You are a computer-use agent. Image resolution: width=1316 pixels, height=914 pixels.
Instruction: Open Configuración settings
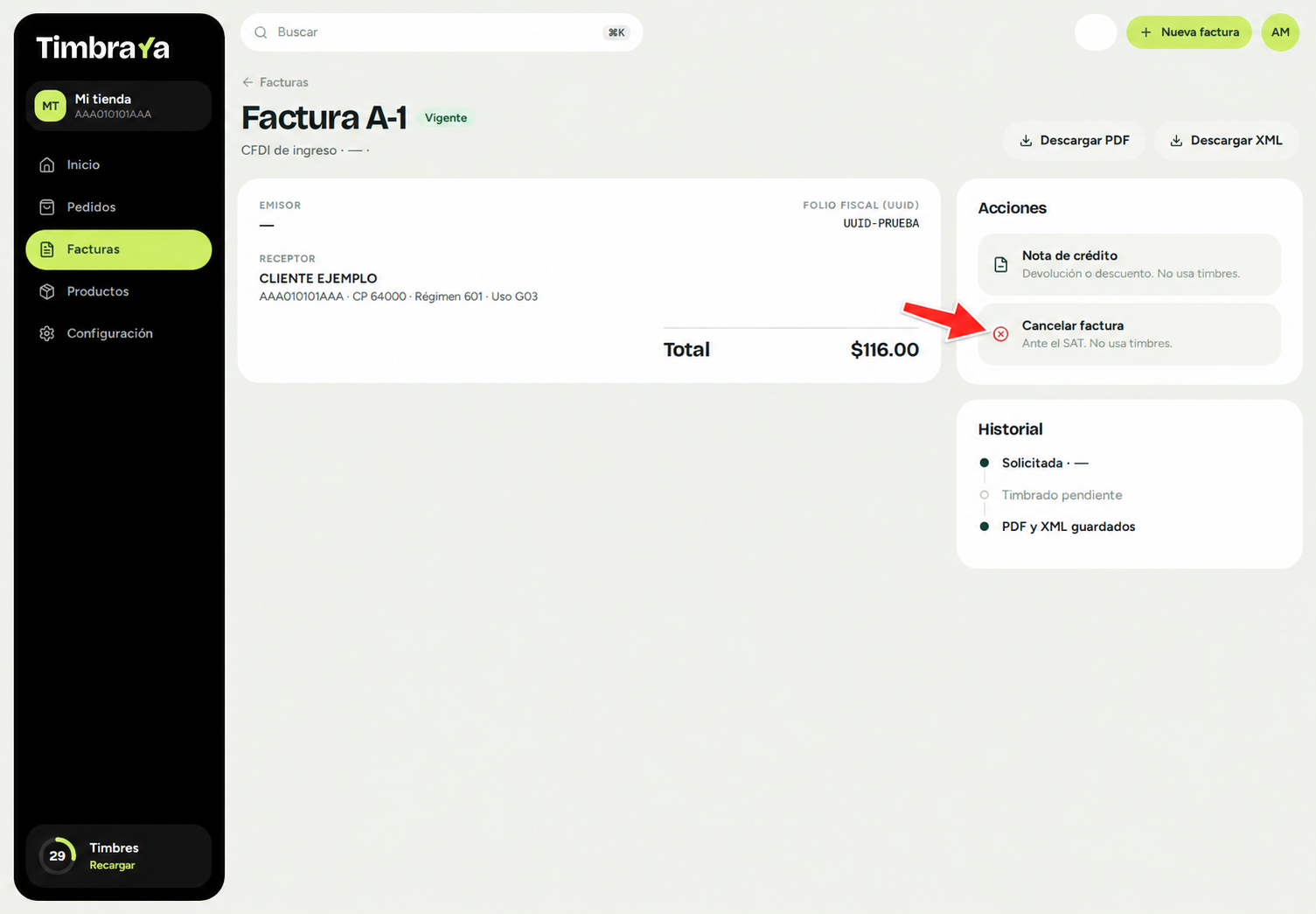[x=119, y=333]
